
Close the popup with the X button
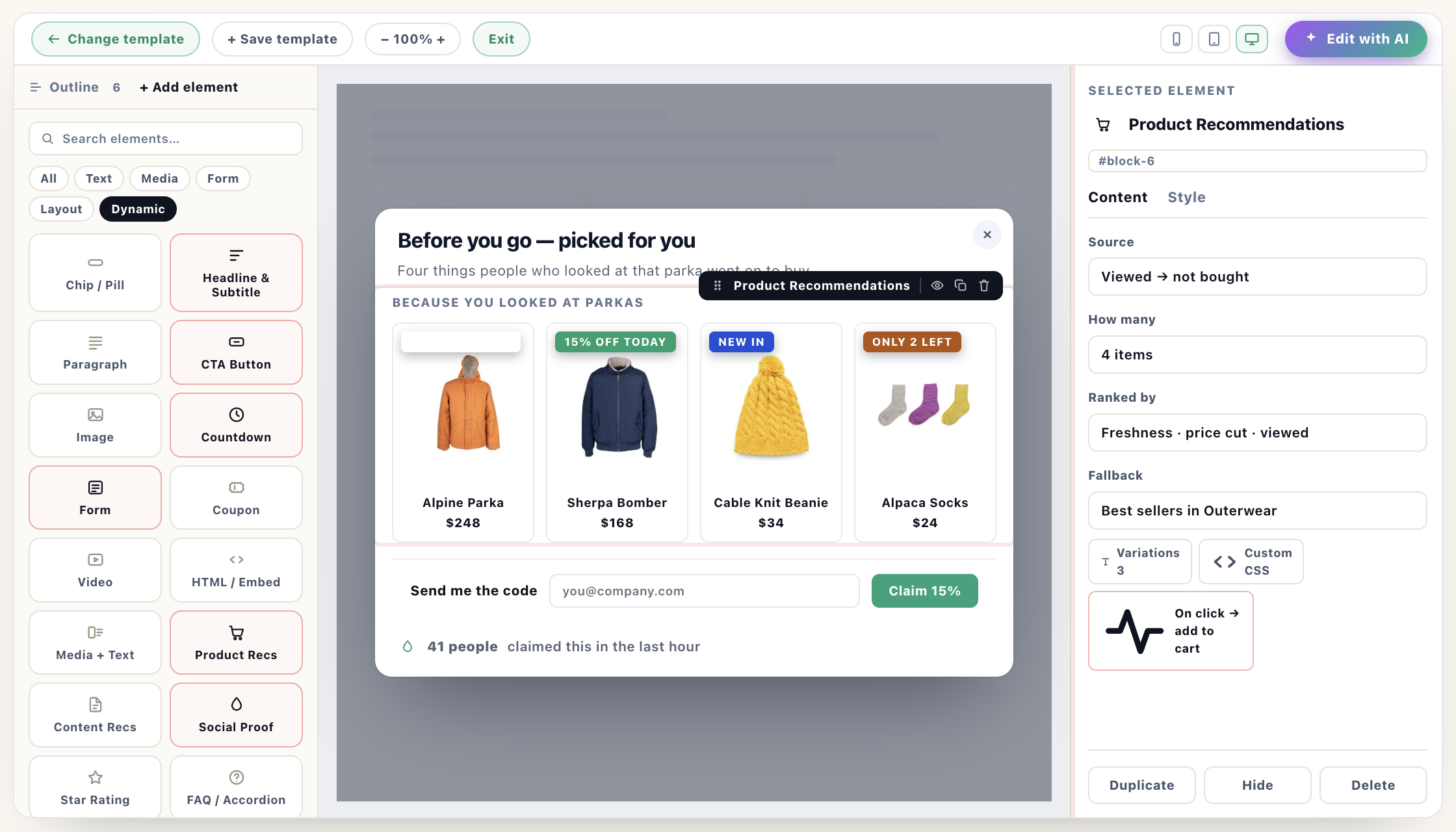coord(987,235)
